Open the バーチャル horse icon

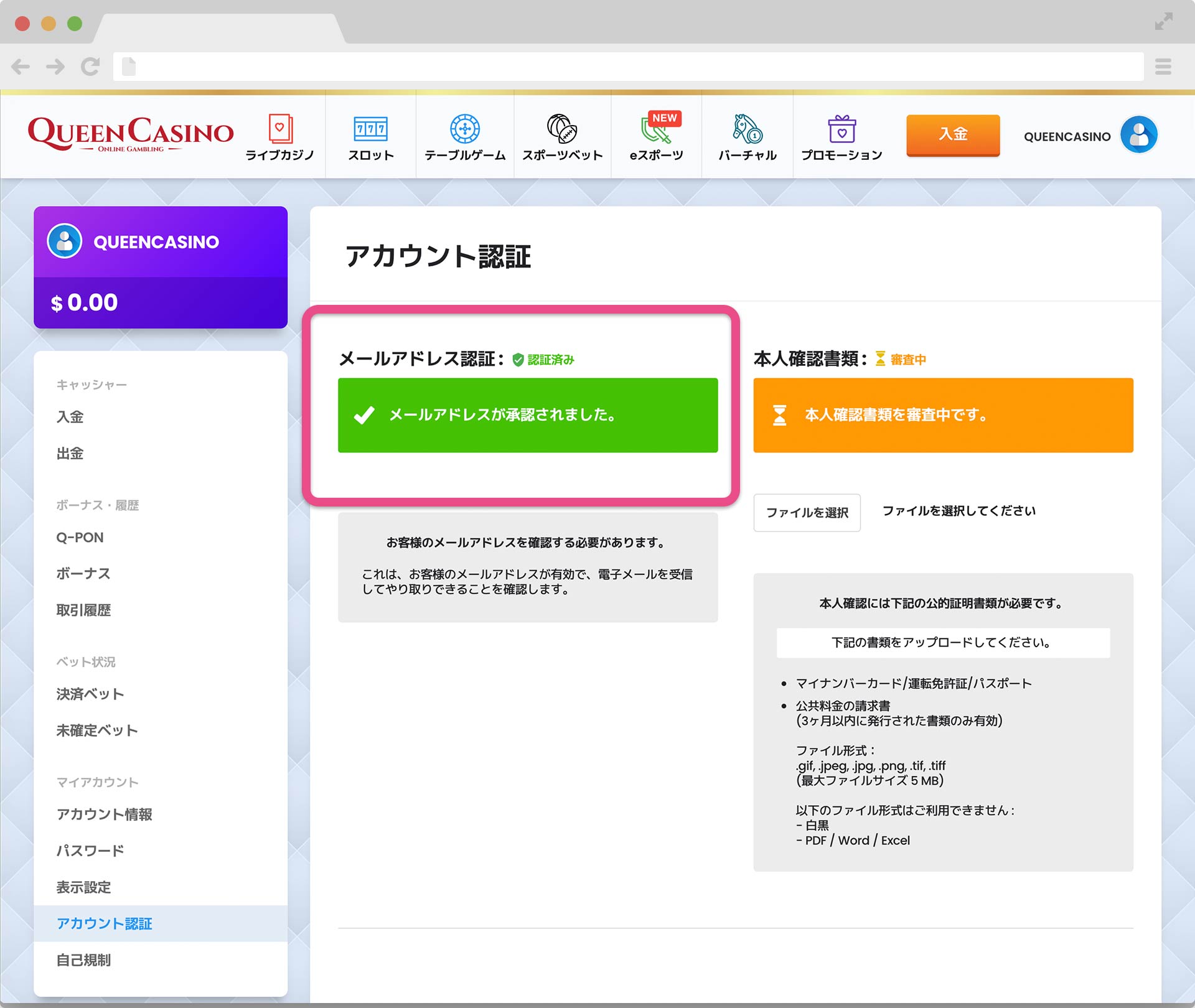coord(747,129)
